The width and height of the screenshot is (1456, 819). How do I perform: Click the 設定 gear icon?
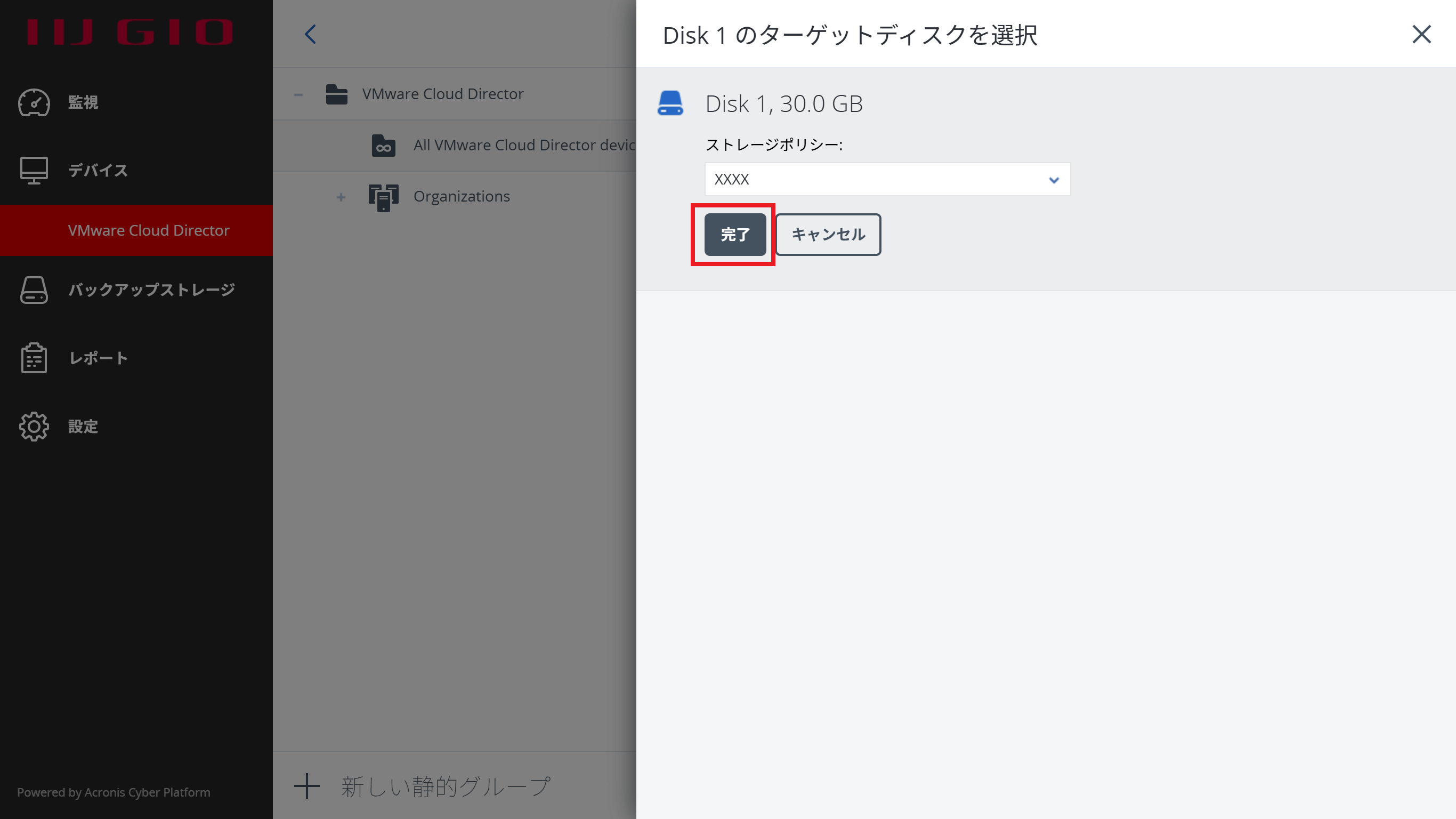coord(34,427)
